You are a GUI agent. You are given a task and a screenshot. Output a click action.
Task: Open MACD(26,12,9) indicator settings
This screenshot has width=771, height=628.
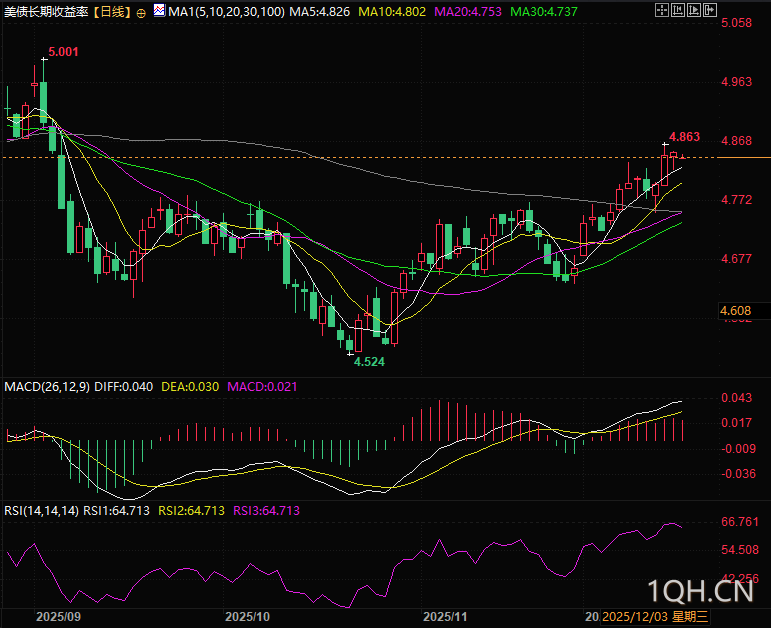click(47, 386)
